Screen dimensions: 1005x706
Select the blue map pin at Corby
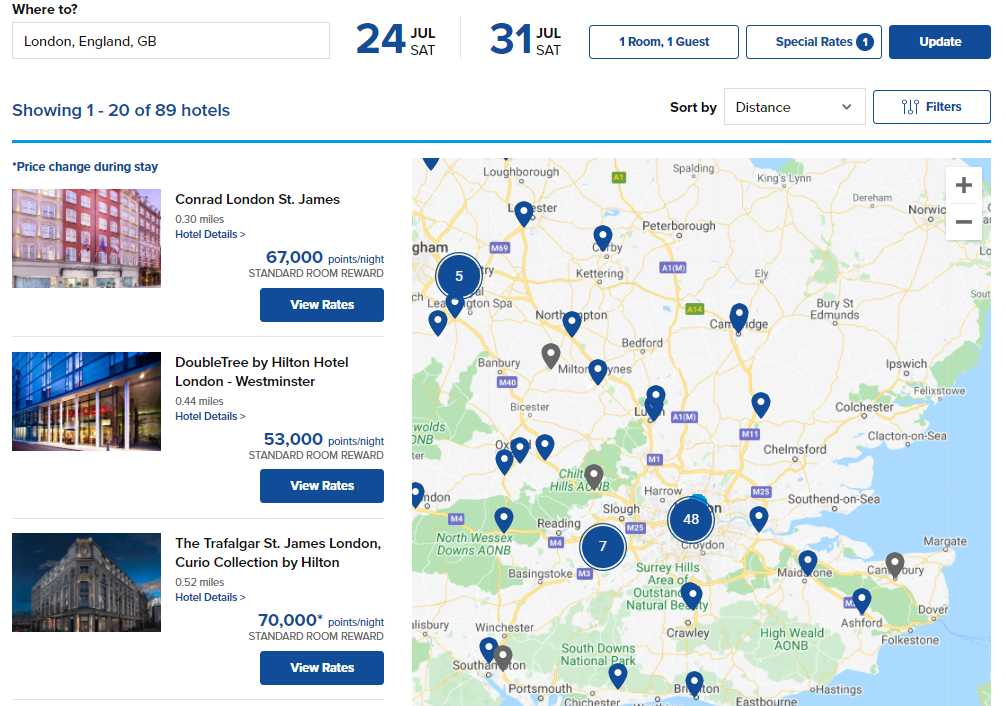coord(602,238)
